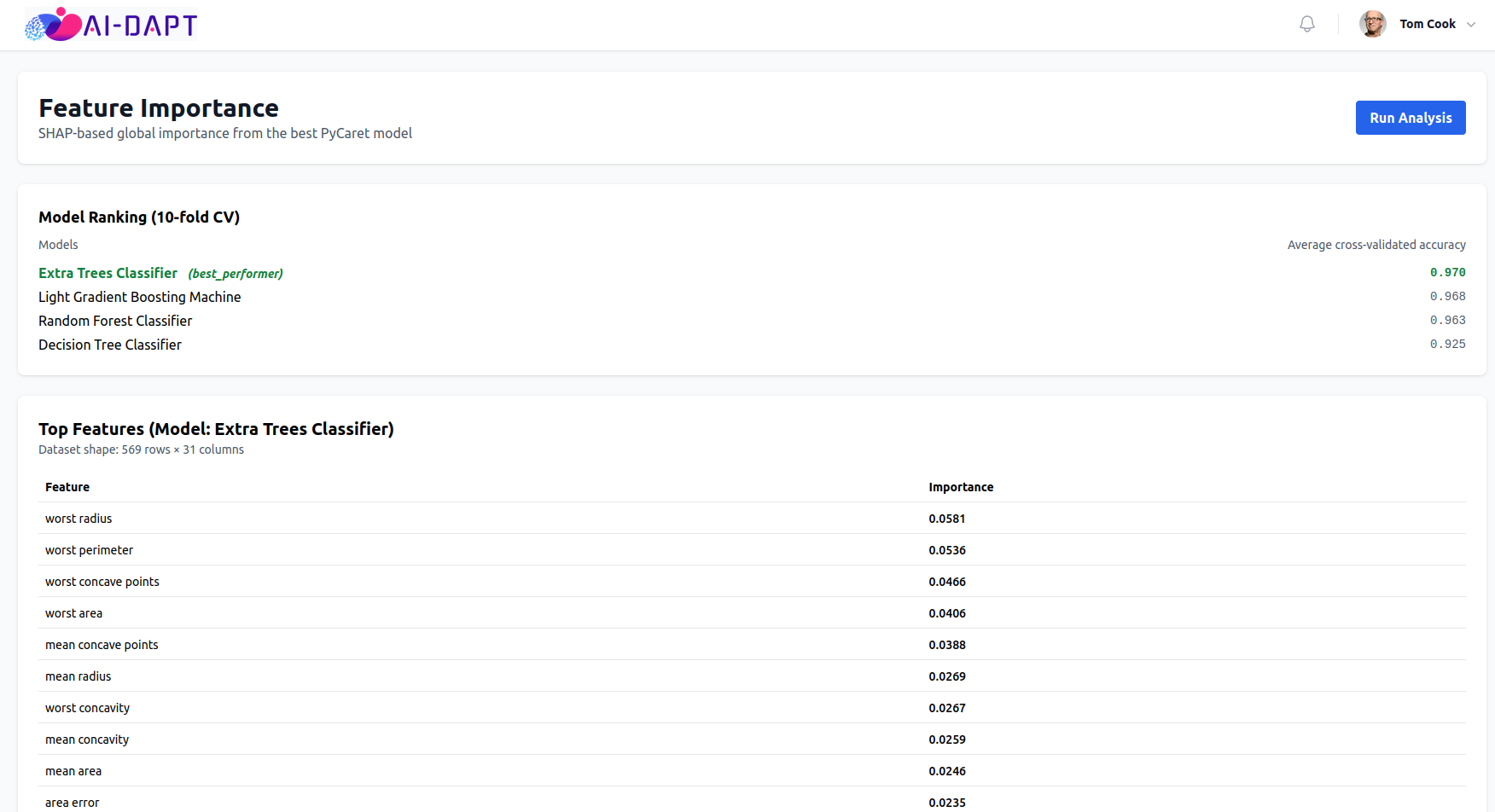
Task: Select Light Gradient Boosting Machine
Action: click(140, 297)
